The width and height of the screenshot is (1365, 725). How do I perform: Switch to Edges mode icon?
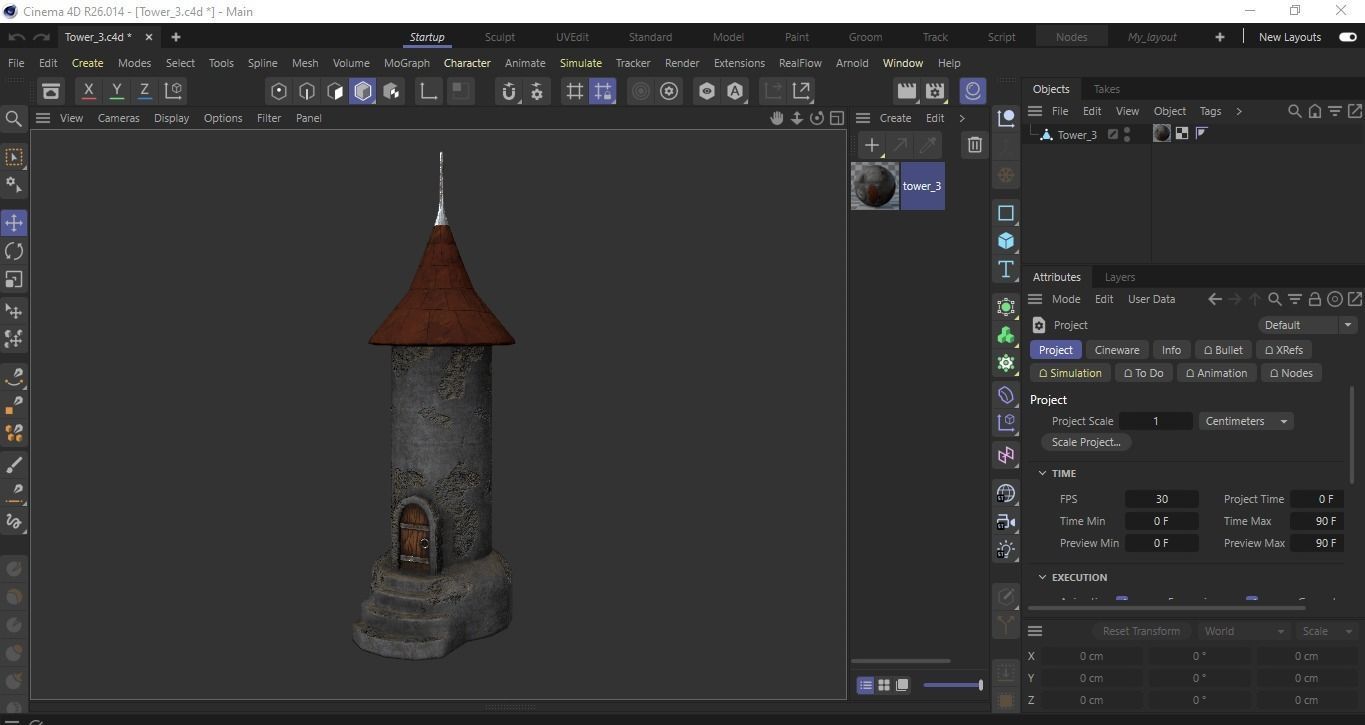[x=307, y=91]
